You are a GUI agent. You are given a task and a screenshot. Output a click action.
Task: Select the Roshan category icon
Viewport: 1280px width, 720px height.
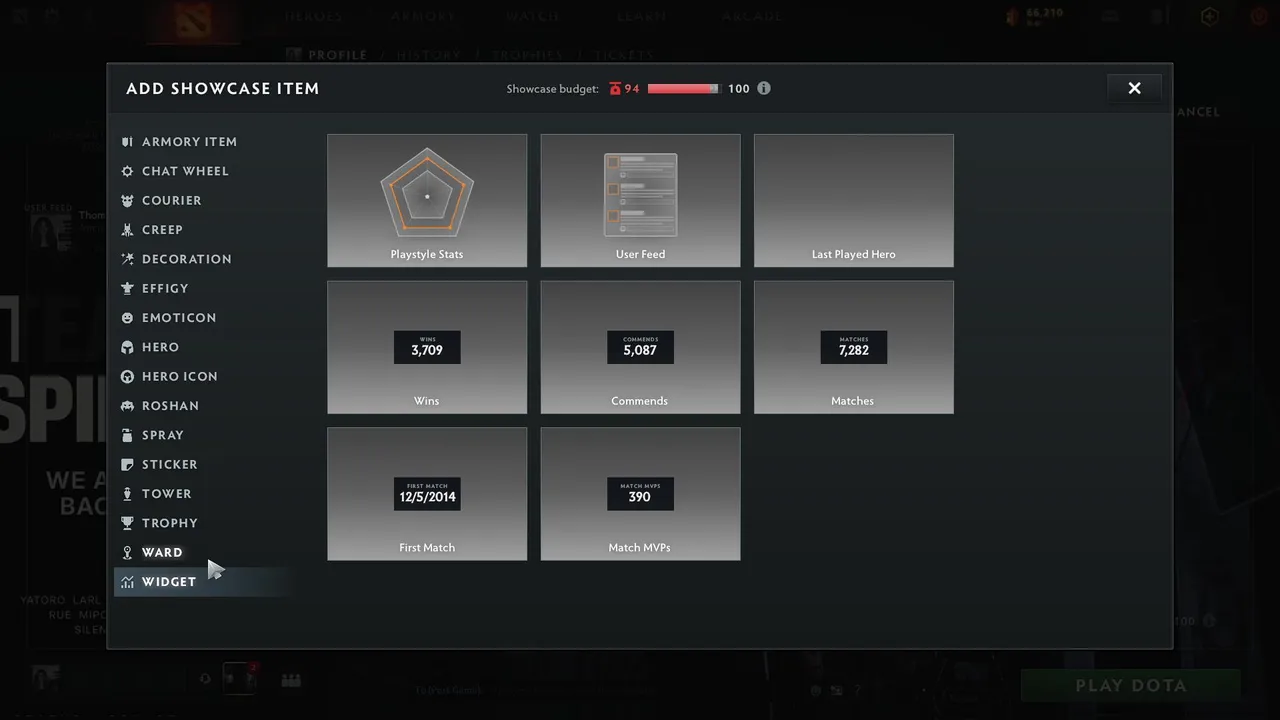point(127,406)
